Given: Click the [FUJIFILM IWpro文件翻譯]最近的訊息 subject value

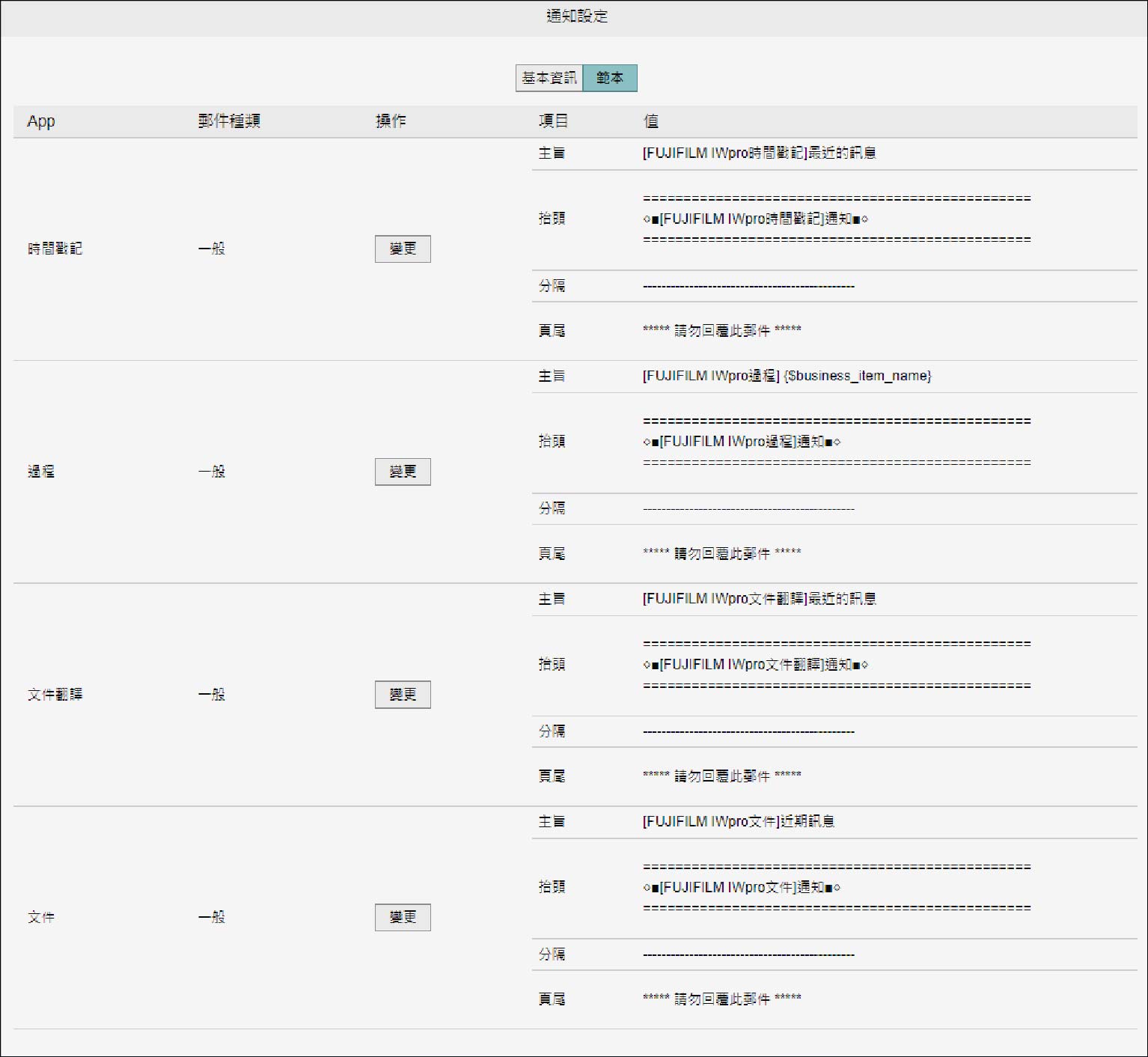Looking at the screenshot, I should click(759, 599).
